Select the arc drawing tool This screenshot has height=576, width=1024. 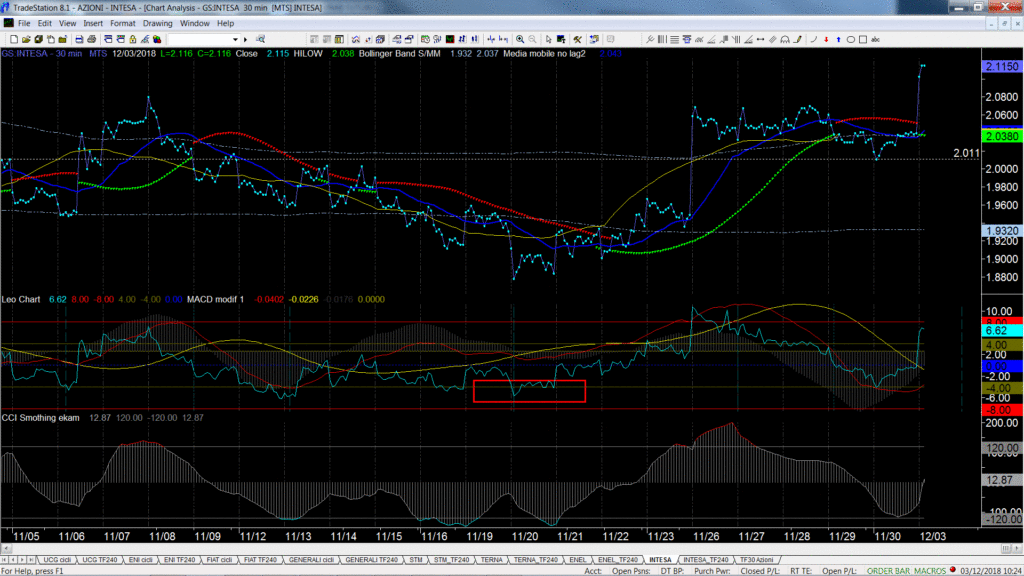coord(814,39)
